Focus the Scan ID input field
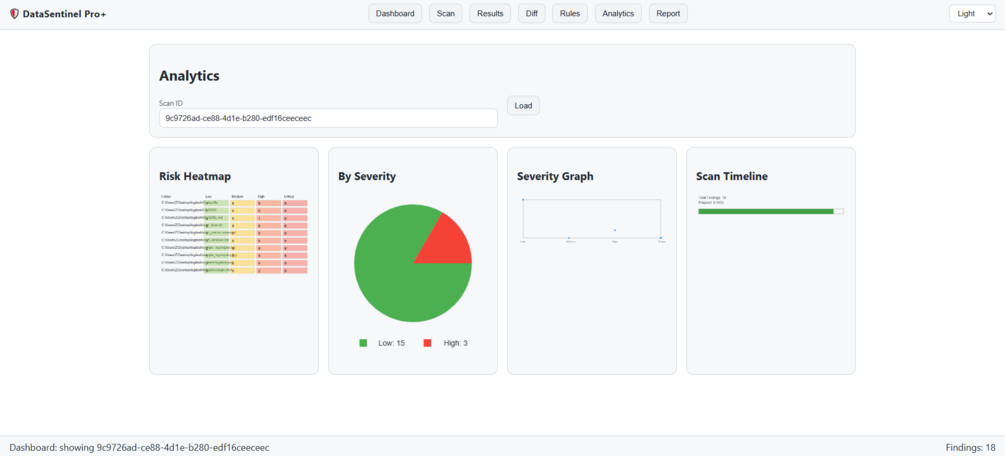1005x456 pixels. click(x=328, y=118)
